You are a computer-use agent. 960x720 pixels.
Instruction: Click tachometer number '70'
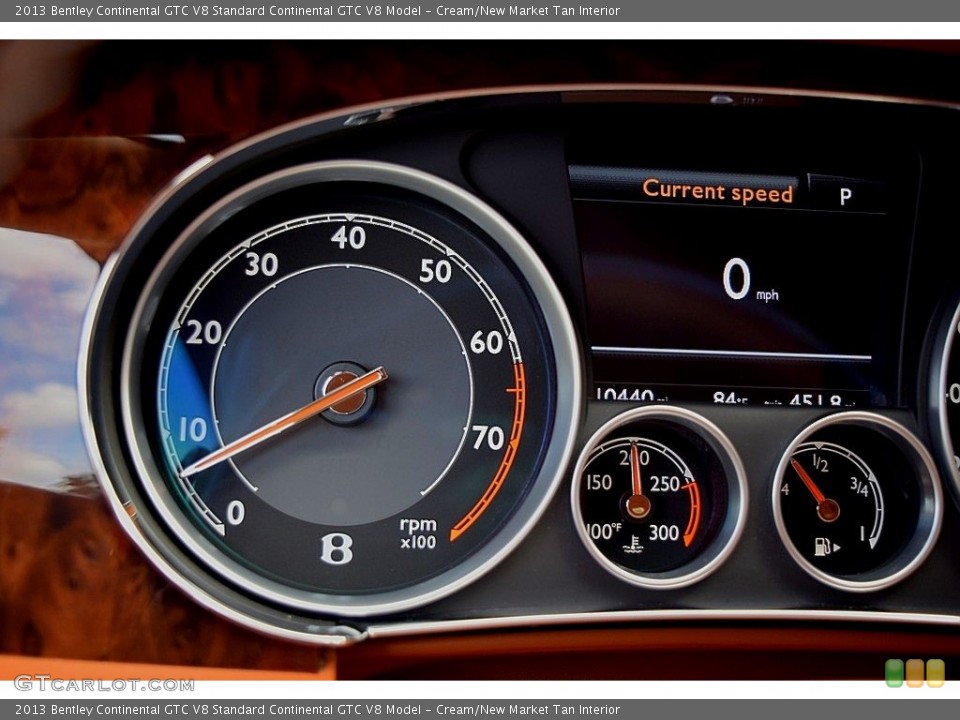coord(488,438)
